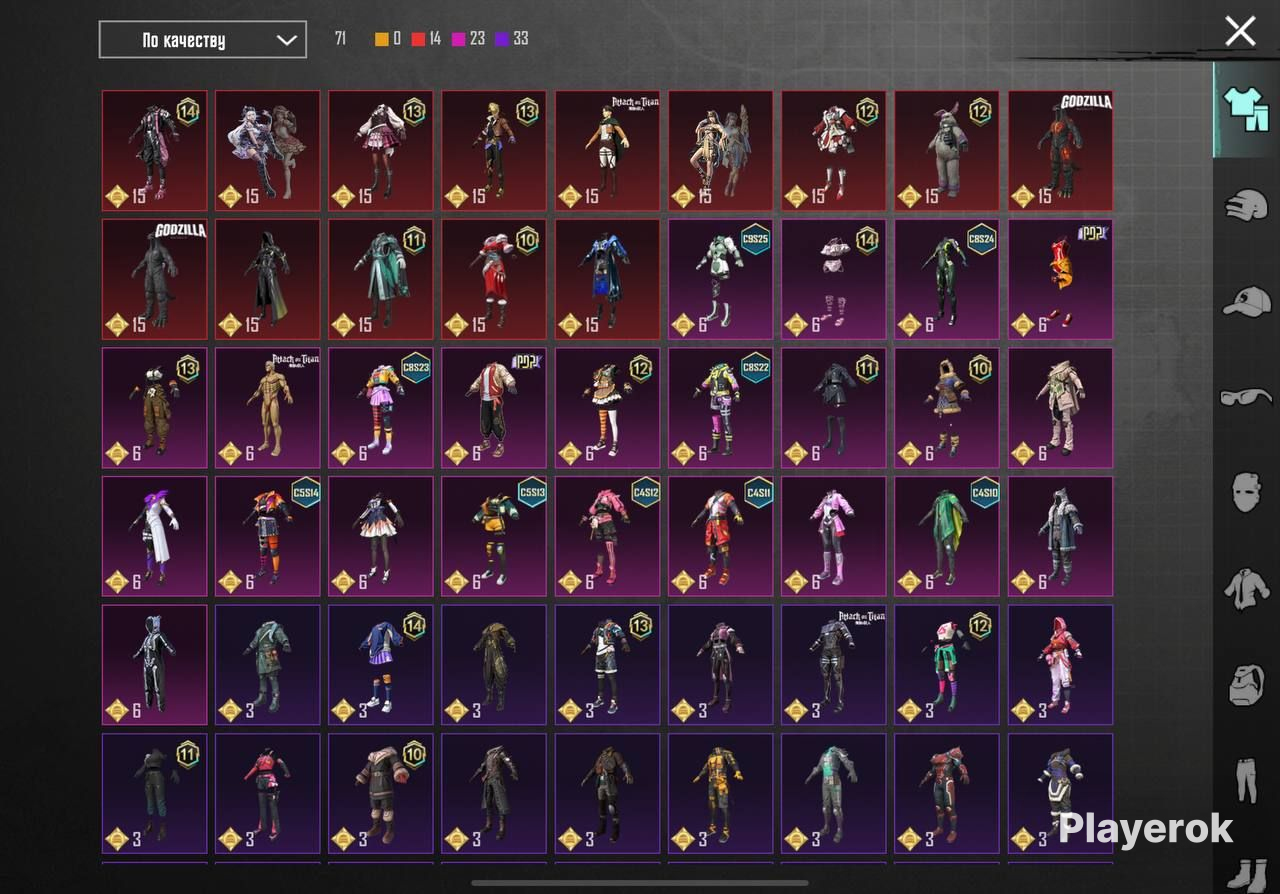This screenshot has height=894, width=1280.
Task: Select the red-glowing Godzilla outfit
Action: [x=1060, y=151]
